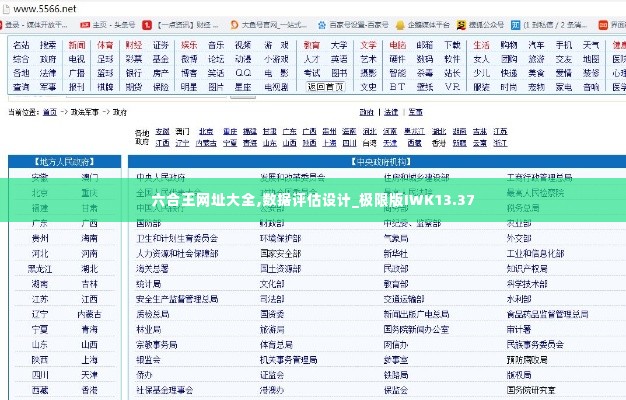Click the 大学 link in navigation
This screenshot has width=626, height=400.
[339, 45]
